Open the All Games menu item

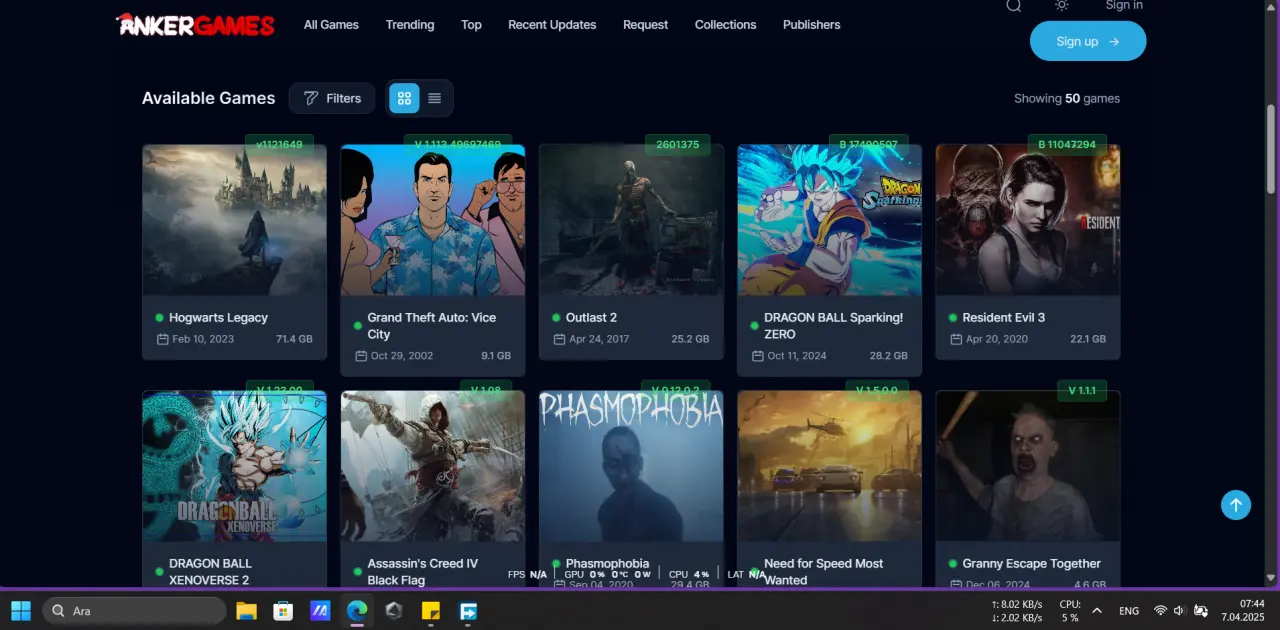pos(331,24)
